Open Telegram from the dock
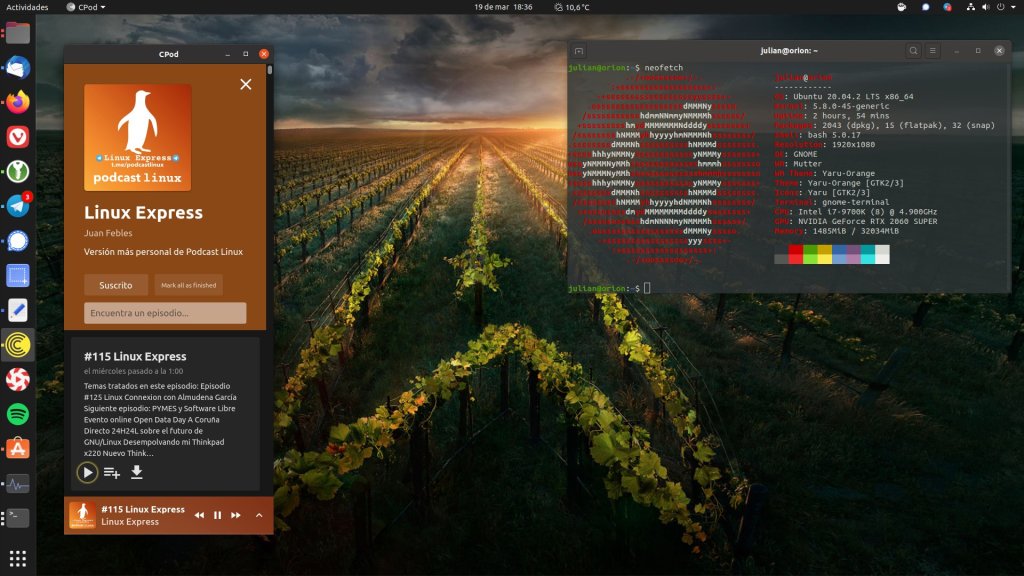This screenshot has width=1024, height=576. 18,206
